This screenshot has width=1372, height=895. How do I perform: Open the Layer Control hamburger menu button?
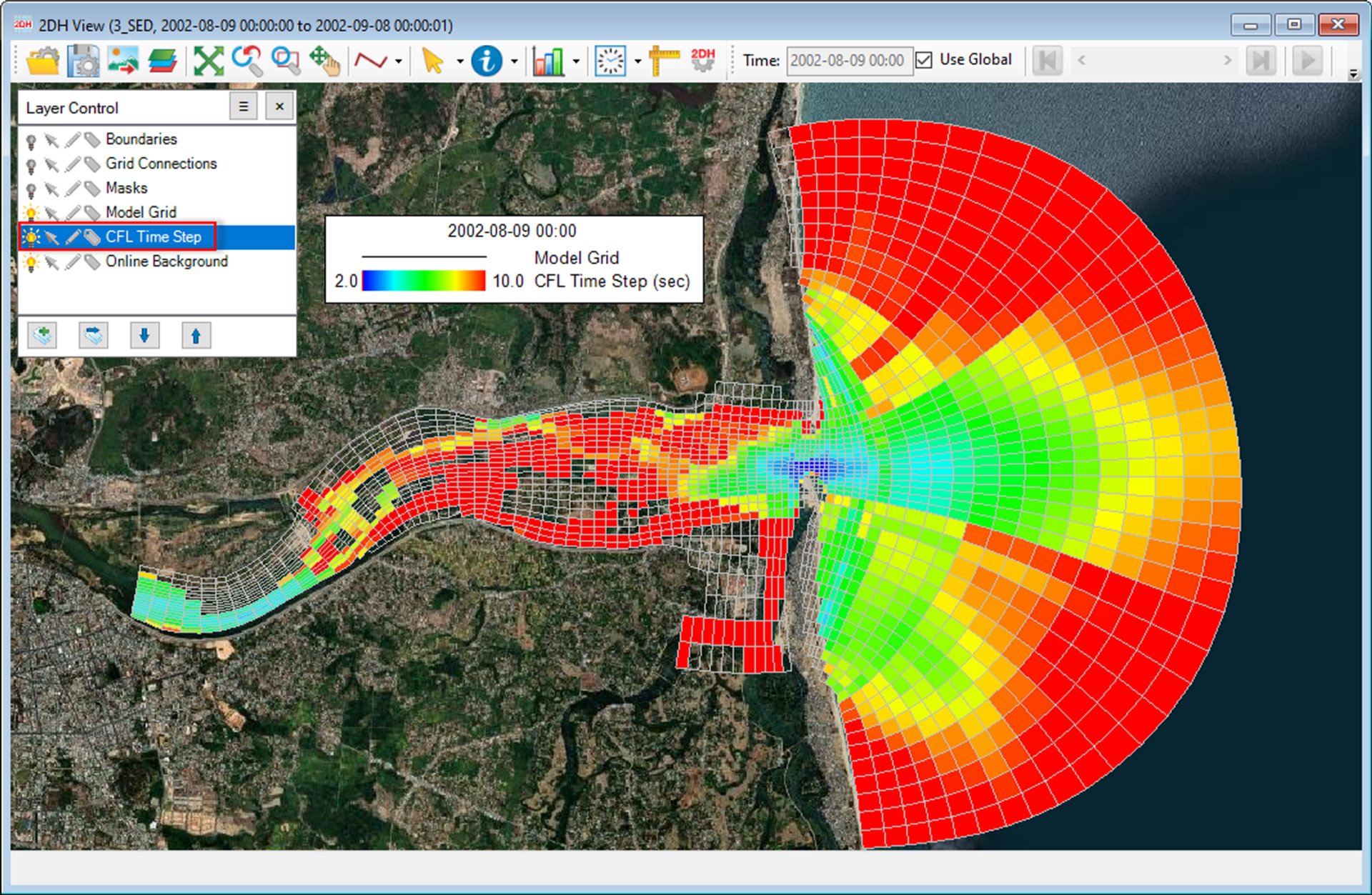click(244, 107)
